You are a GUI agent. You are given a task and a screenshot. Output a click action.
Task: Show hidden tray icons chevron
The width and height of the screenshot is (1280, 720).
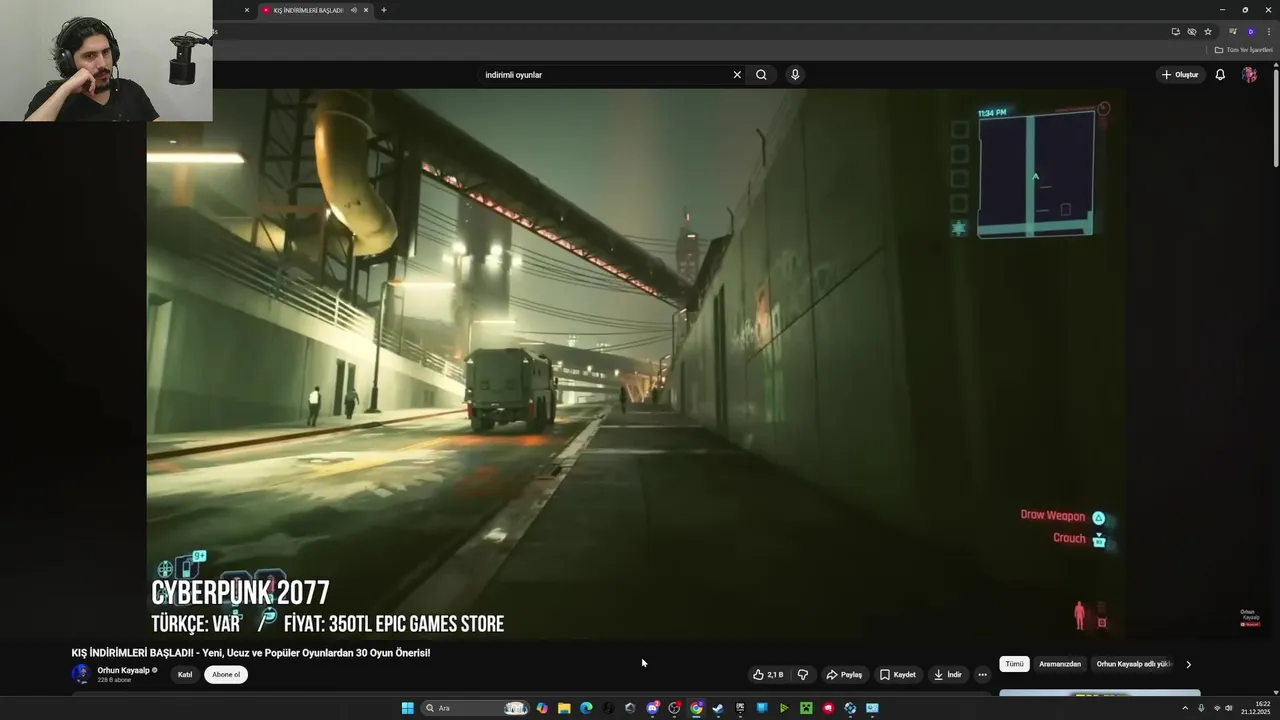coord(1185,708)
